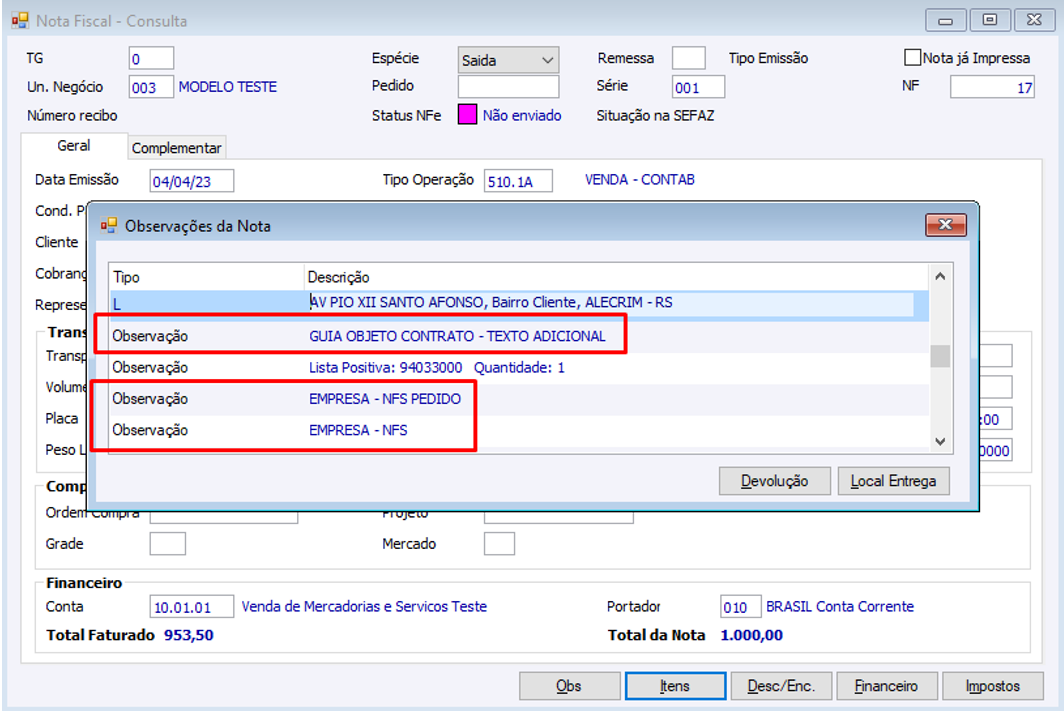Open the Espécie dropdown showing Saida
This screenshot has height=711, width=1064.
pyautogui.click(x=508, y=60)
